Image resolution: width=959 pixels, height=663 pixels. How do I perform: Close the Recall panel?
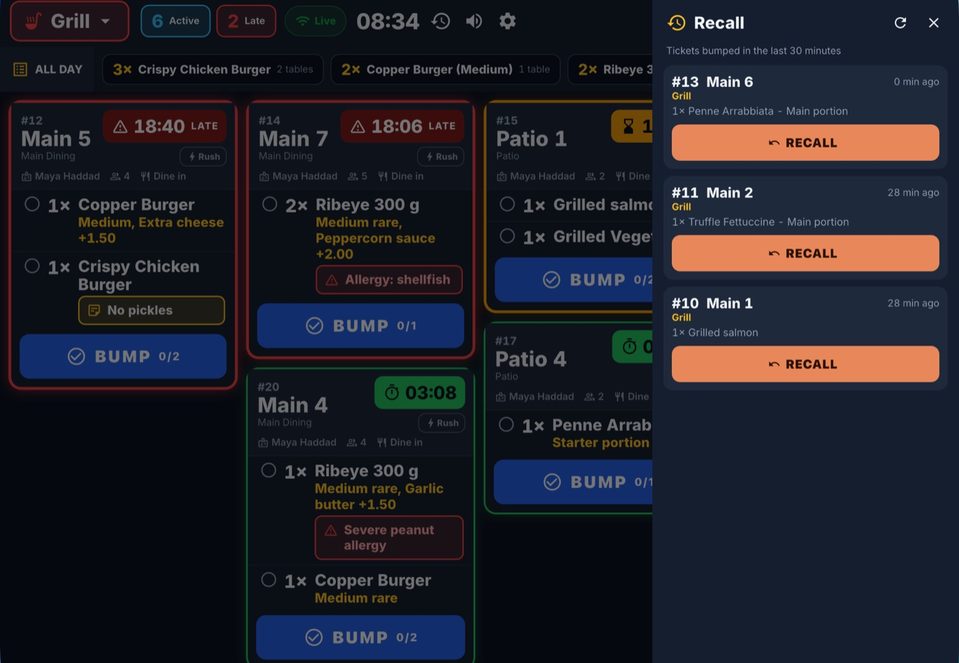click(933, 23)
